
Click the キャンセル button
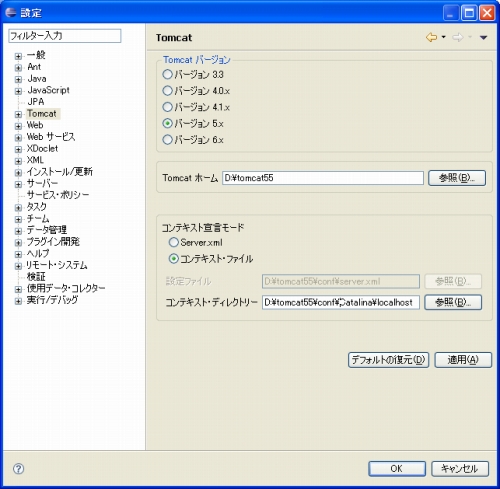(x=460, y=469)
